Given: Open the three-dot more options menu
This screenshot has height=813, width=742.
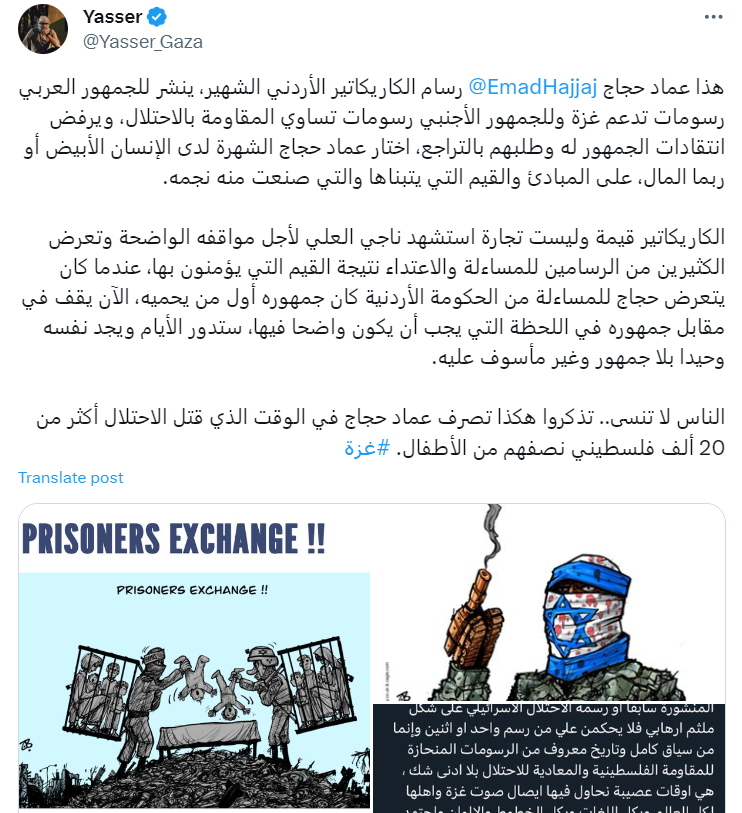Looking at the screenshot, I should (x=713, y=17).
